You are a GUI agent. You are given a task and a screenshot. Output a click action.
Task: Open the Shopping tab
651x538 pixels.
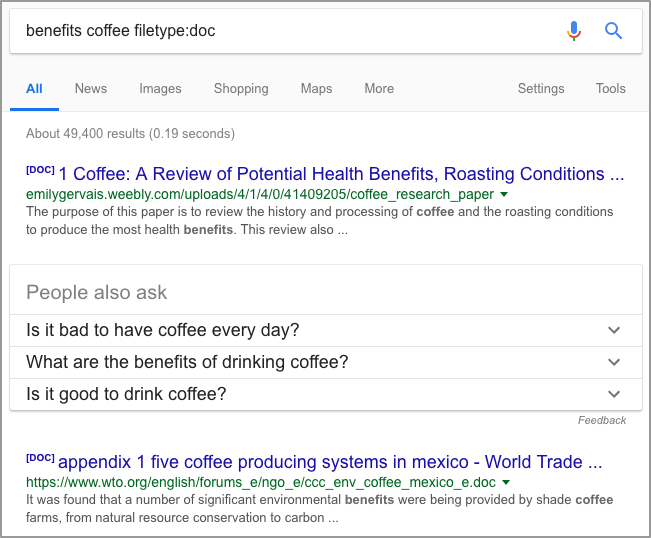[241, 88]
